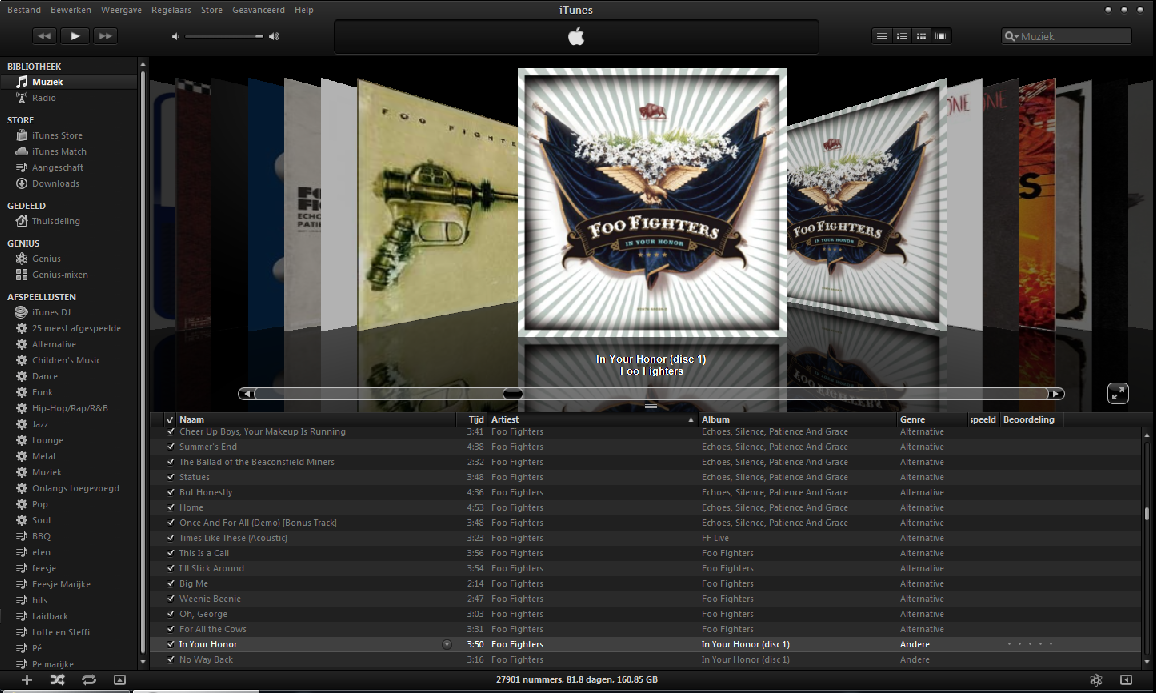This screenshot has width=1156, height=693.
Task: Click the Cover Flow scroll right arrow
Action: [x=1056, y=394]
